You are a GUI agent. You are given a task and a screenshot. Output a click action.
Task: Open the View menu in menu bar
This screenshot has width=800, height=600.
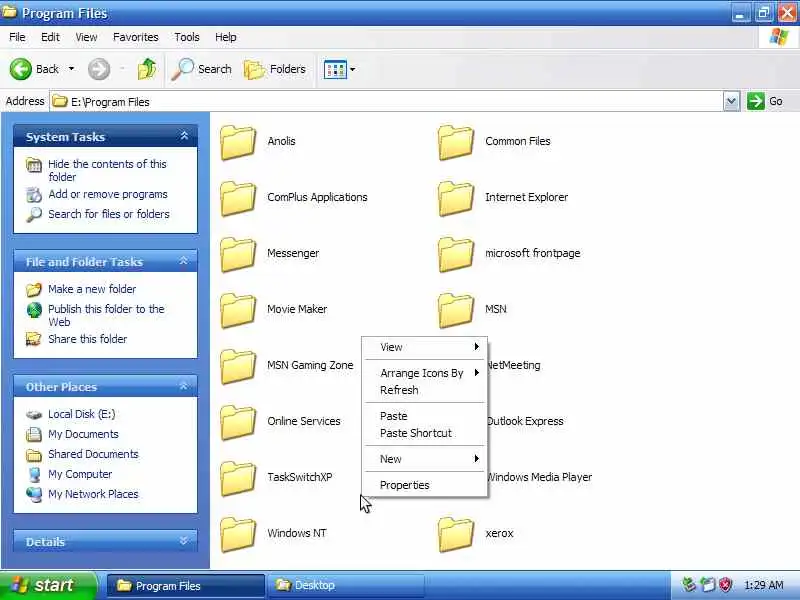pos(86,37)
